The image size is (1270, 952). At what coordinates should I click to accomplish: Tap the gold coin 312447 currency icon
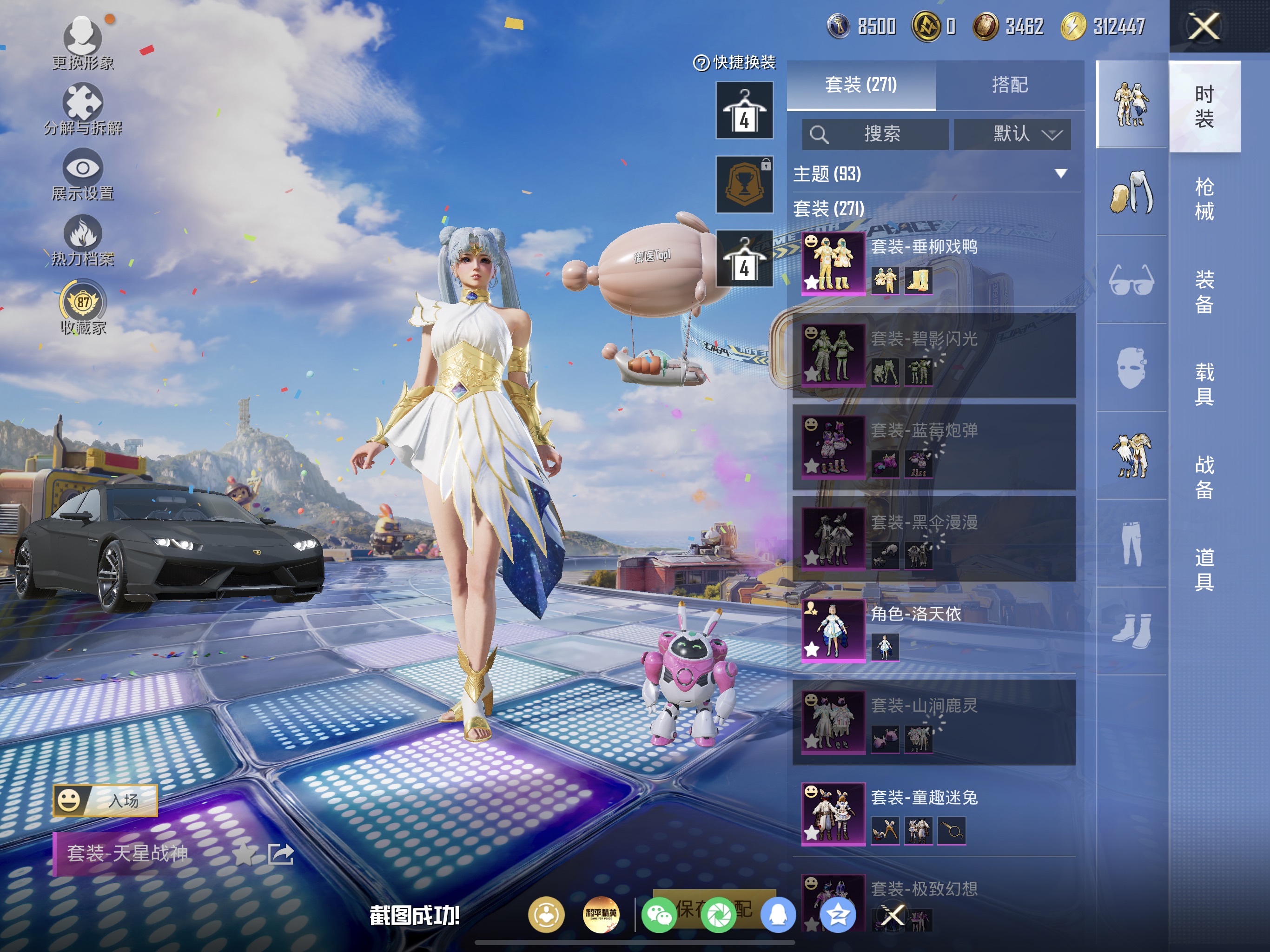coord(1073,26)
